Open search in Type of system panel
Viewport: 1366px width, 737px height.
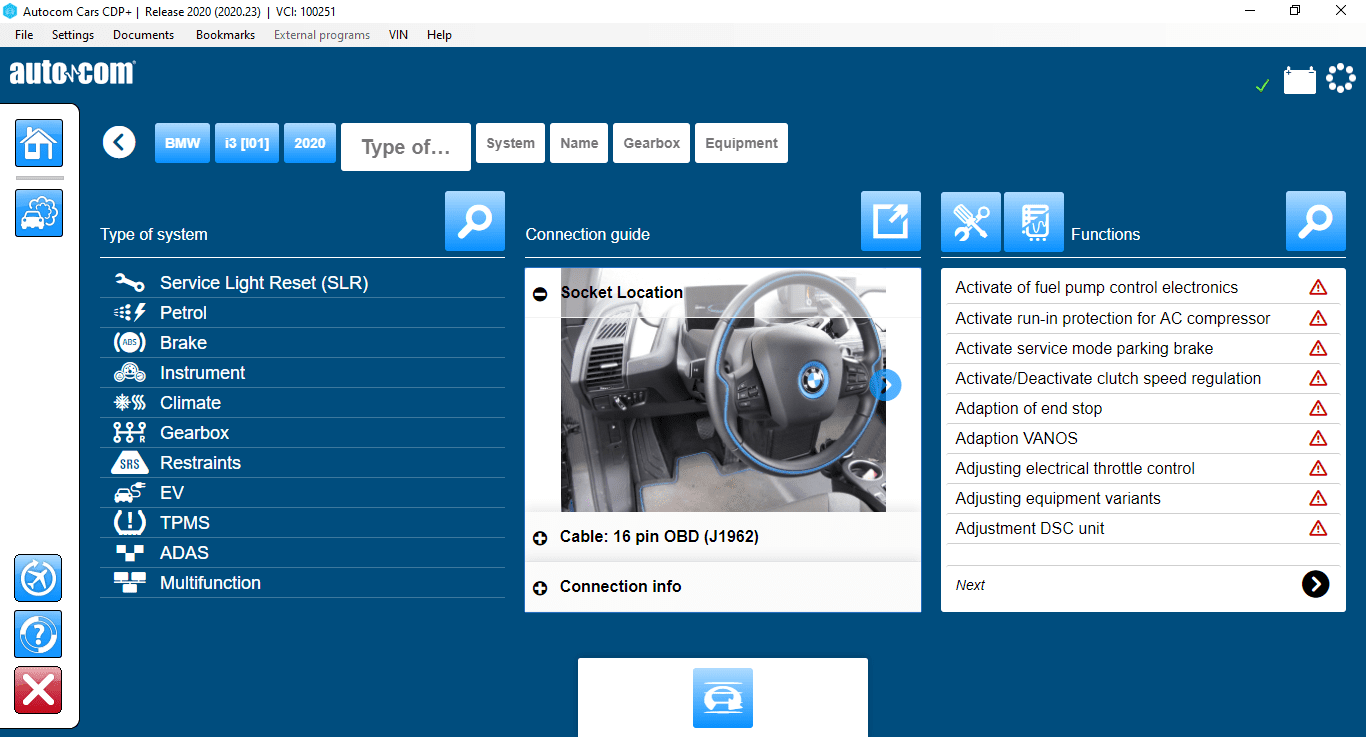[474, 221]
